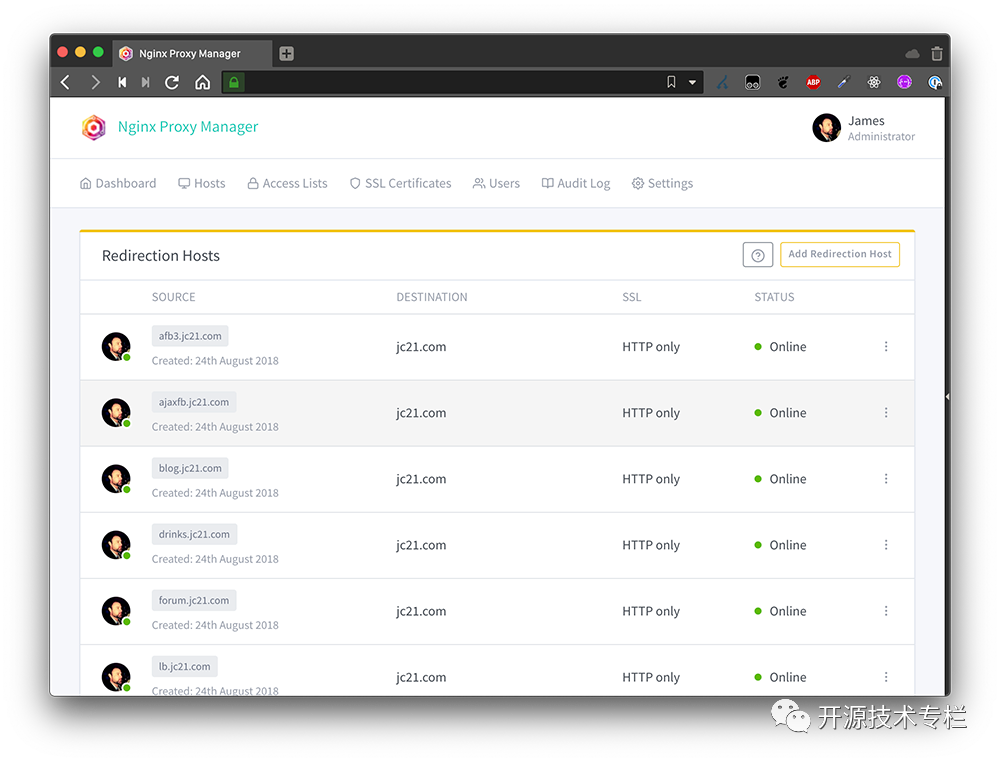This screenshot has height=762, width=1000.
Task: Open the bookmark dropdown arrow
Action: 692,82
